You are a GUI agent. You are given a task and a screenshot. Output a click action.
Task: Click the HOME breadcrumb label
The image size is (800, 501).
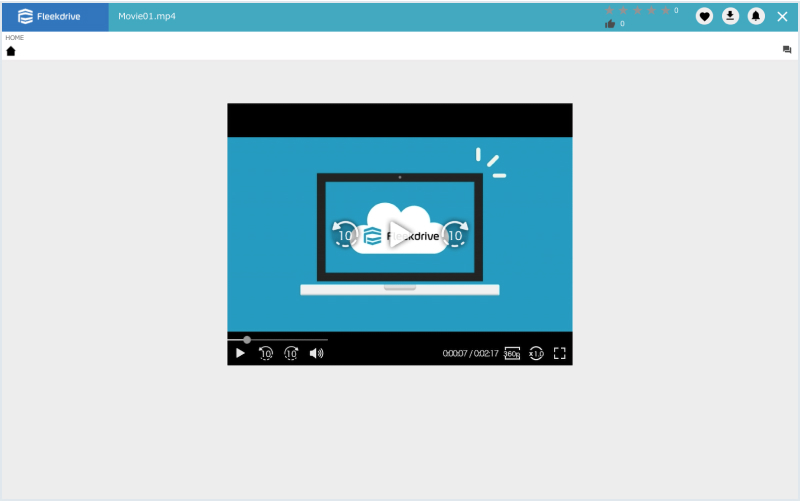tap(14, 38)
